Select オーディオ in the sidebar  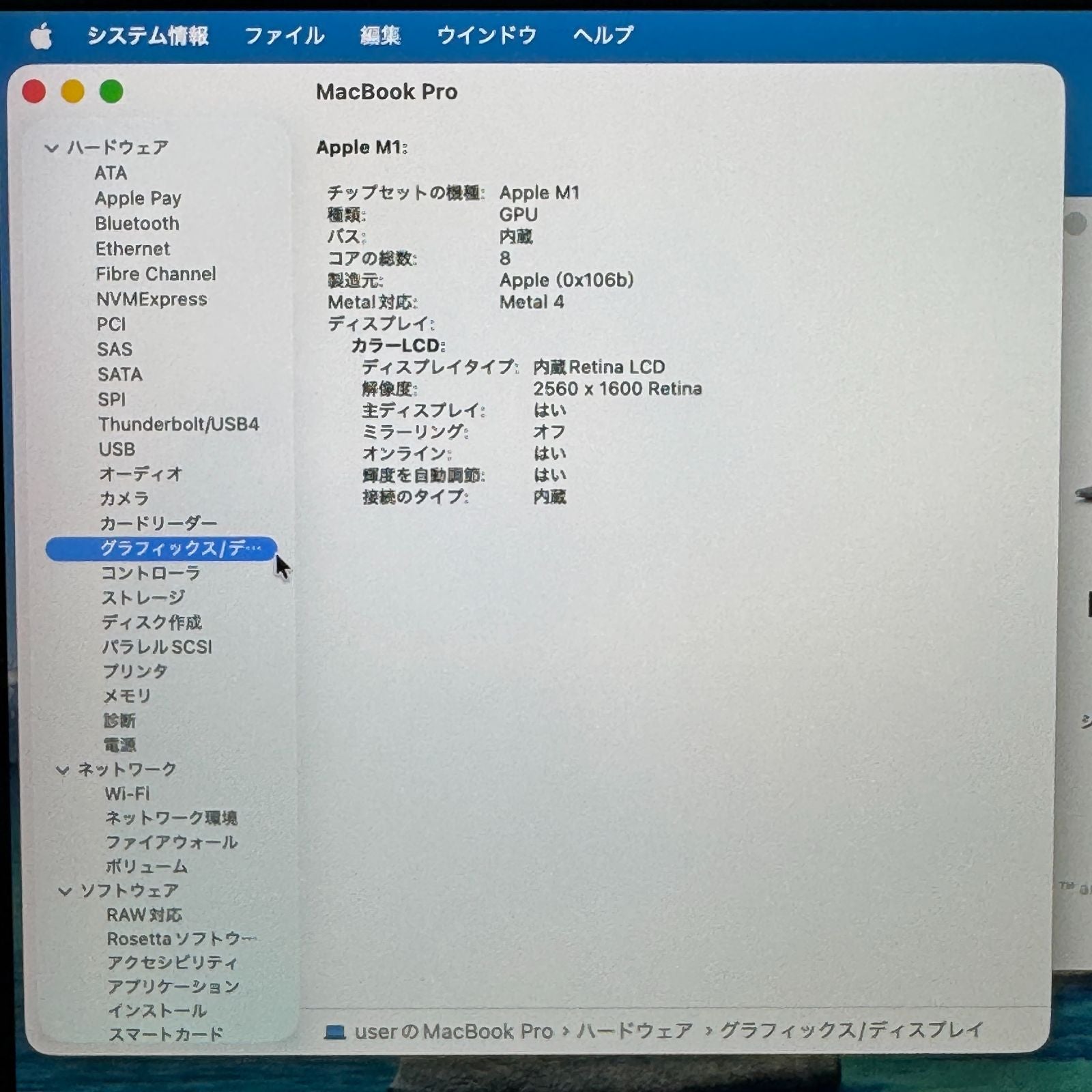141,474
